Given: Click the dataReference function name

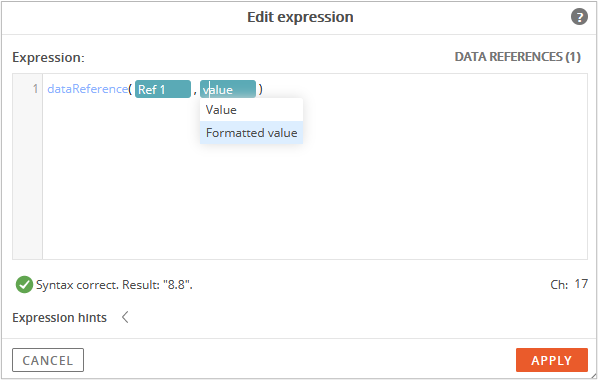Looking at the screenshot, I should pos(87,89).
